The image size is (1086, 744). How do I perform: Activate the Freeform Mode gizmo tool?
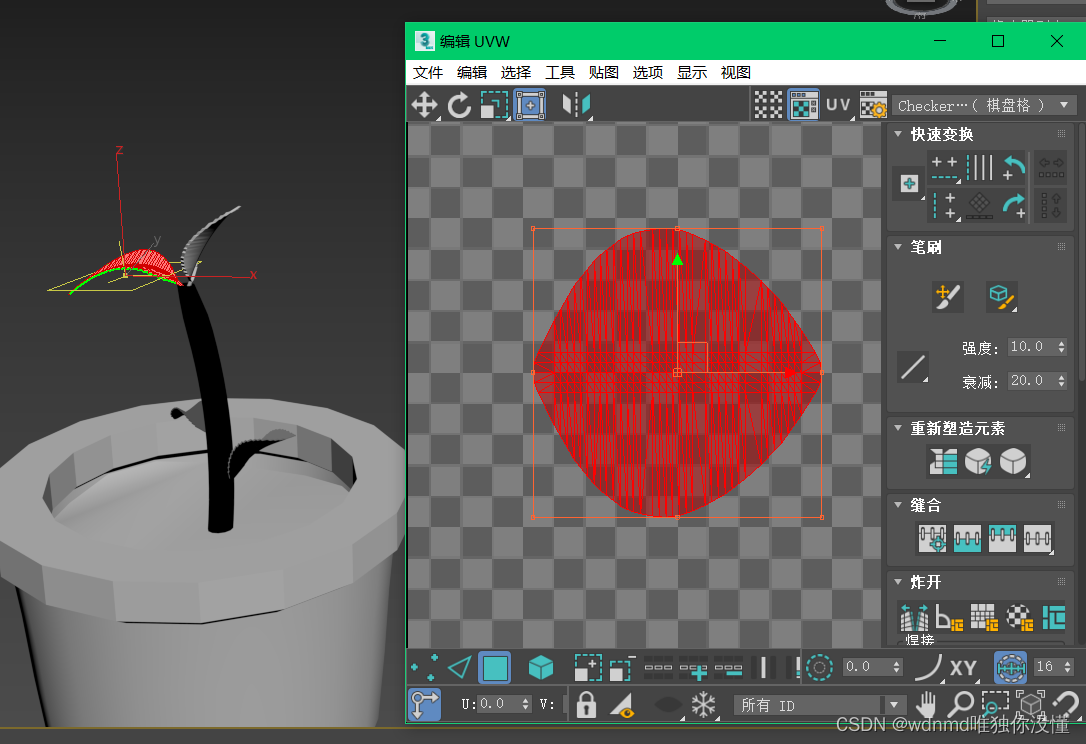click(x=529, y=104)
